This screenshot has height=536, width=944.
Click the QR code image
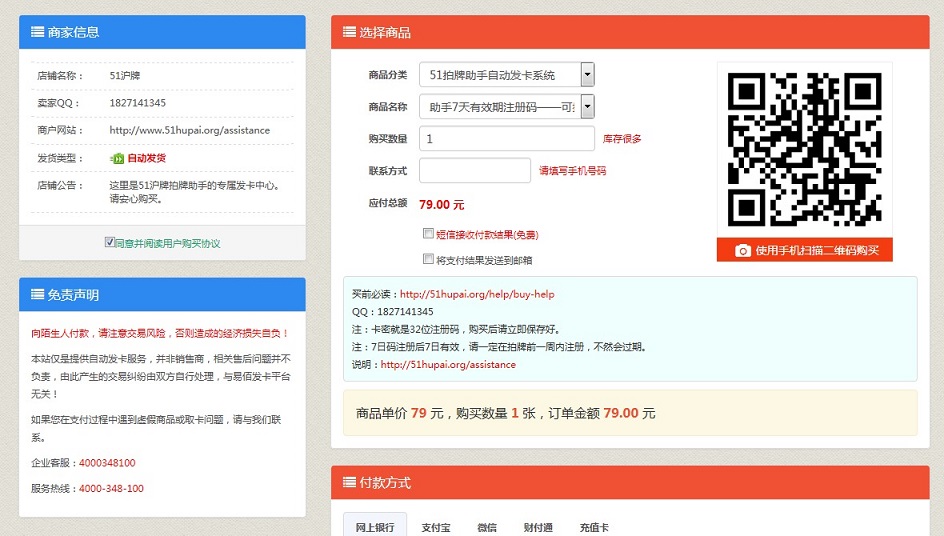805,149
